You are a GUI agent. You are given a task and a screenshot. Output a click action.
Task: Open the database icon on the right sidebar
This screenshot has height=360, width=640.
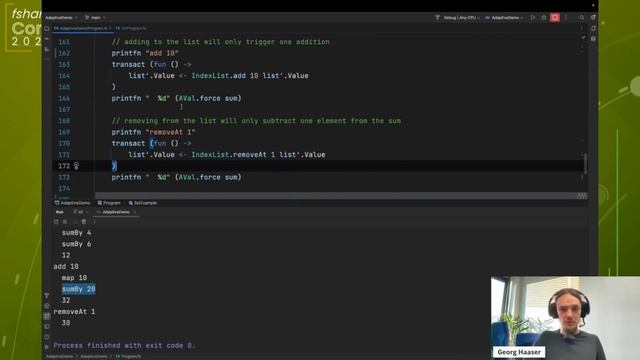point(593,39)
